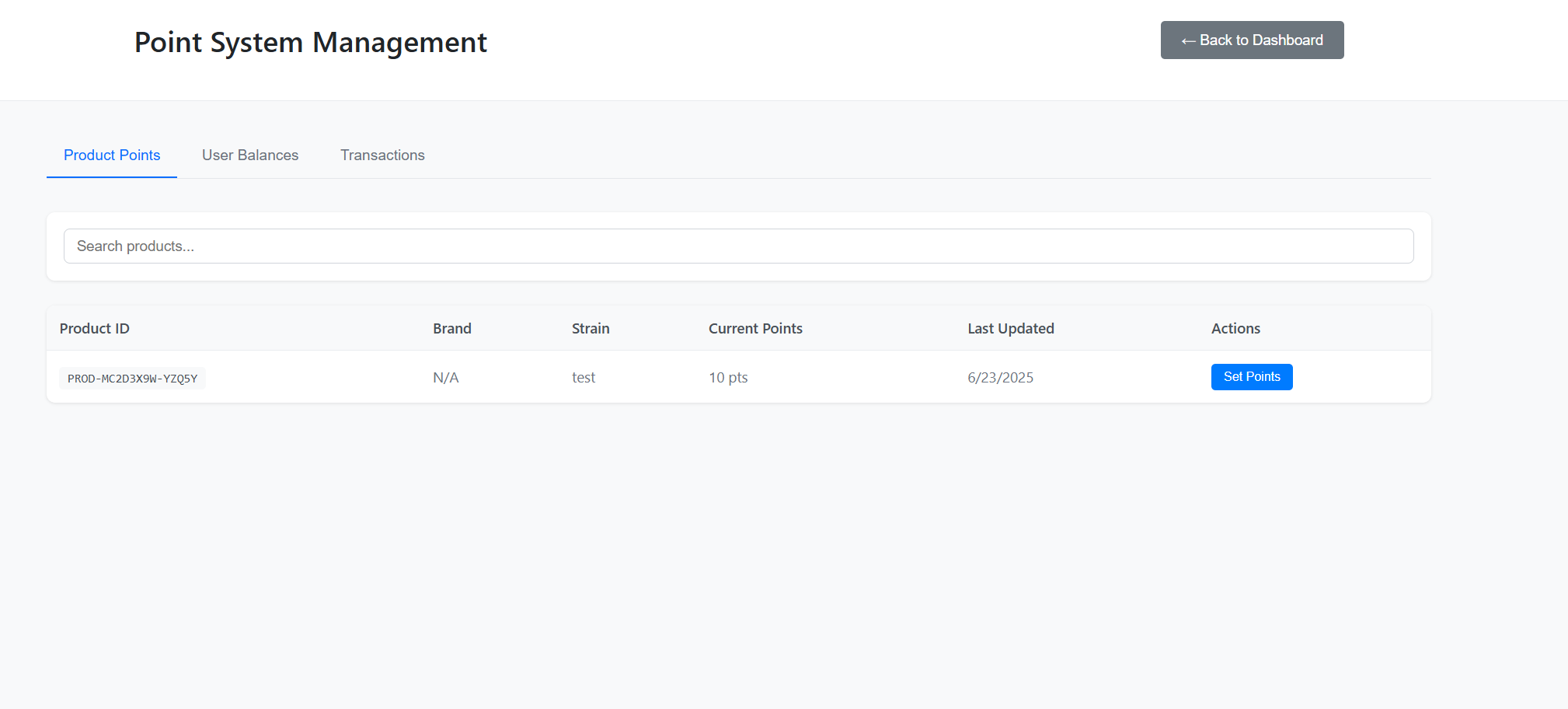
Task: Click the Current Points column header
Action: pos(755,329)
